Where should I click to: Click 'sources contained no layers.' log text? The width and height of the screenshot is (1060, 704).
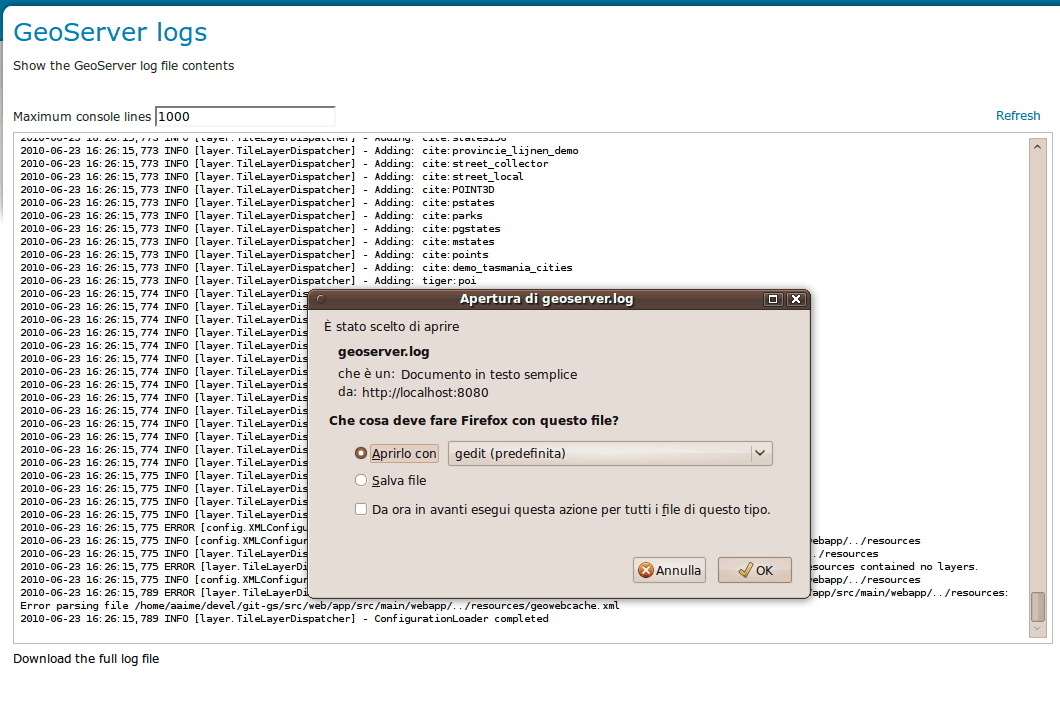[x=894, y=567]
